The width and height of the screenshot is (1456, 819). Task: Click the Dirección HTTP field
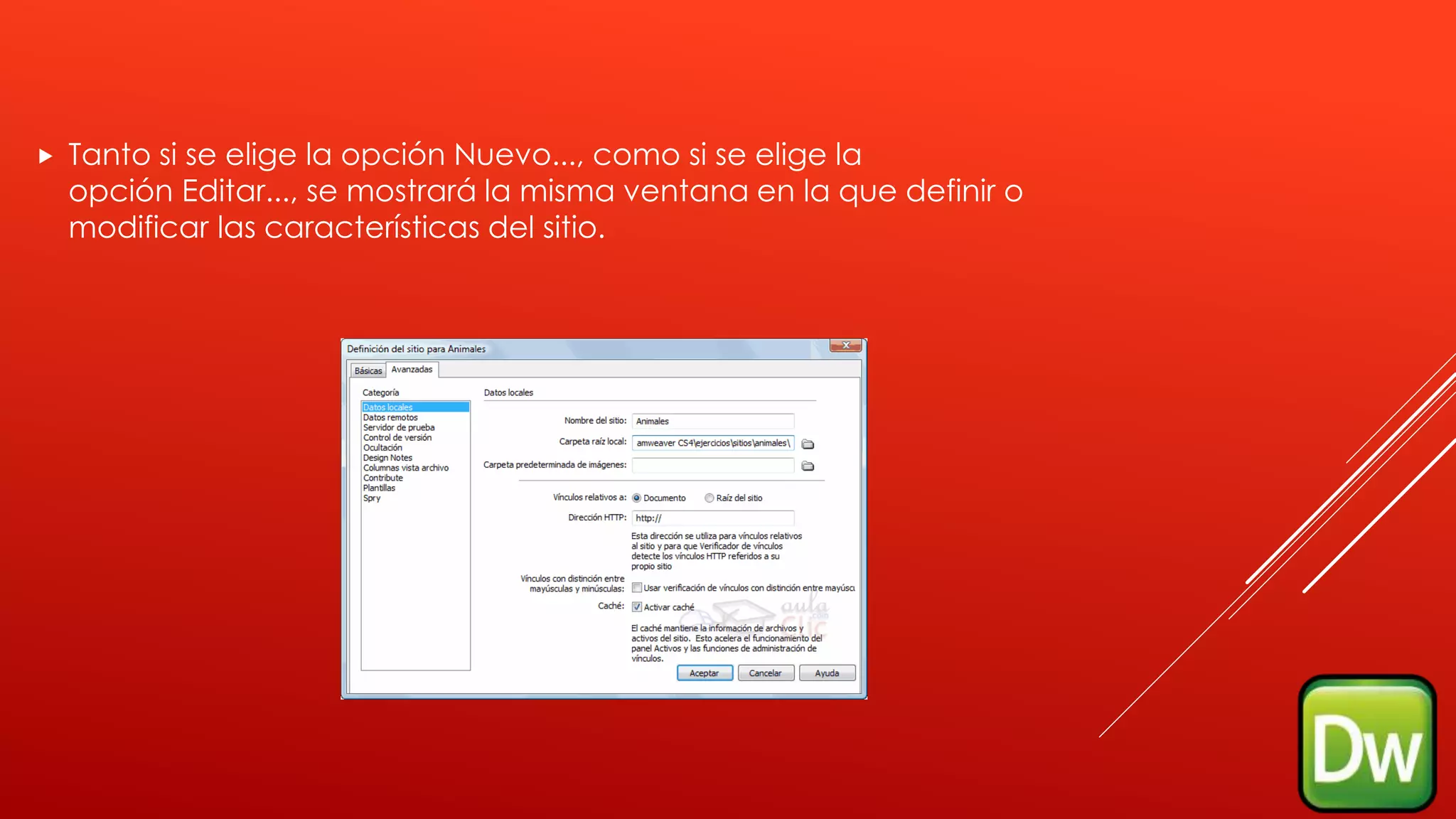point(713,518)
